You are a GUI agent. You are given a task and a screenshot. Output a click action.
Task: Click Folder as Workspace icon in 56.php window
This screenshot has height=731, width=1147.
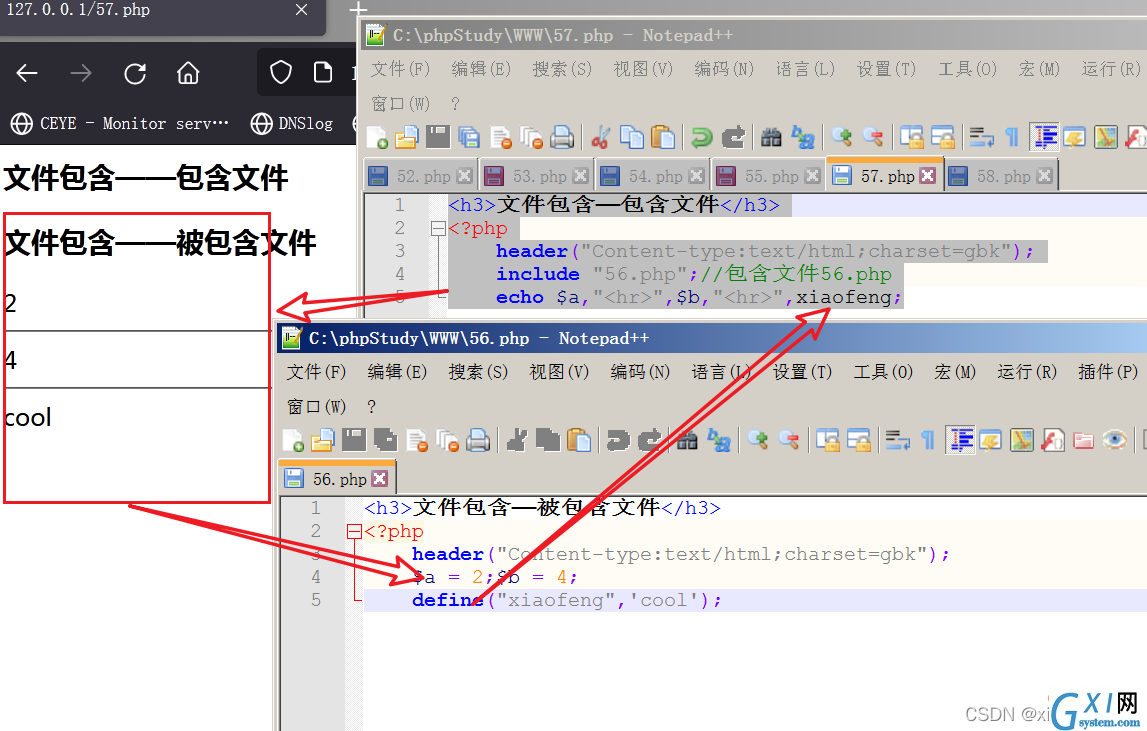[x=1083, y=440]
